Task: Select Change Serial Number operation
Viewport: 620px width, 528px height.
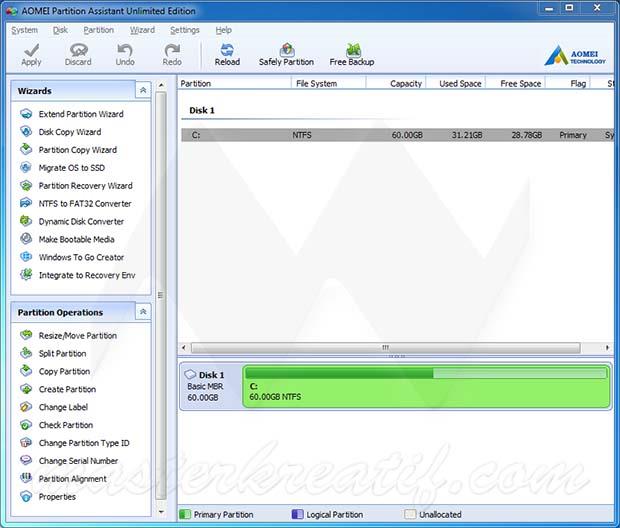Action: pyautogui.click(x=78, y=461)
